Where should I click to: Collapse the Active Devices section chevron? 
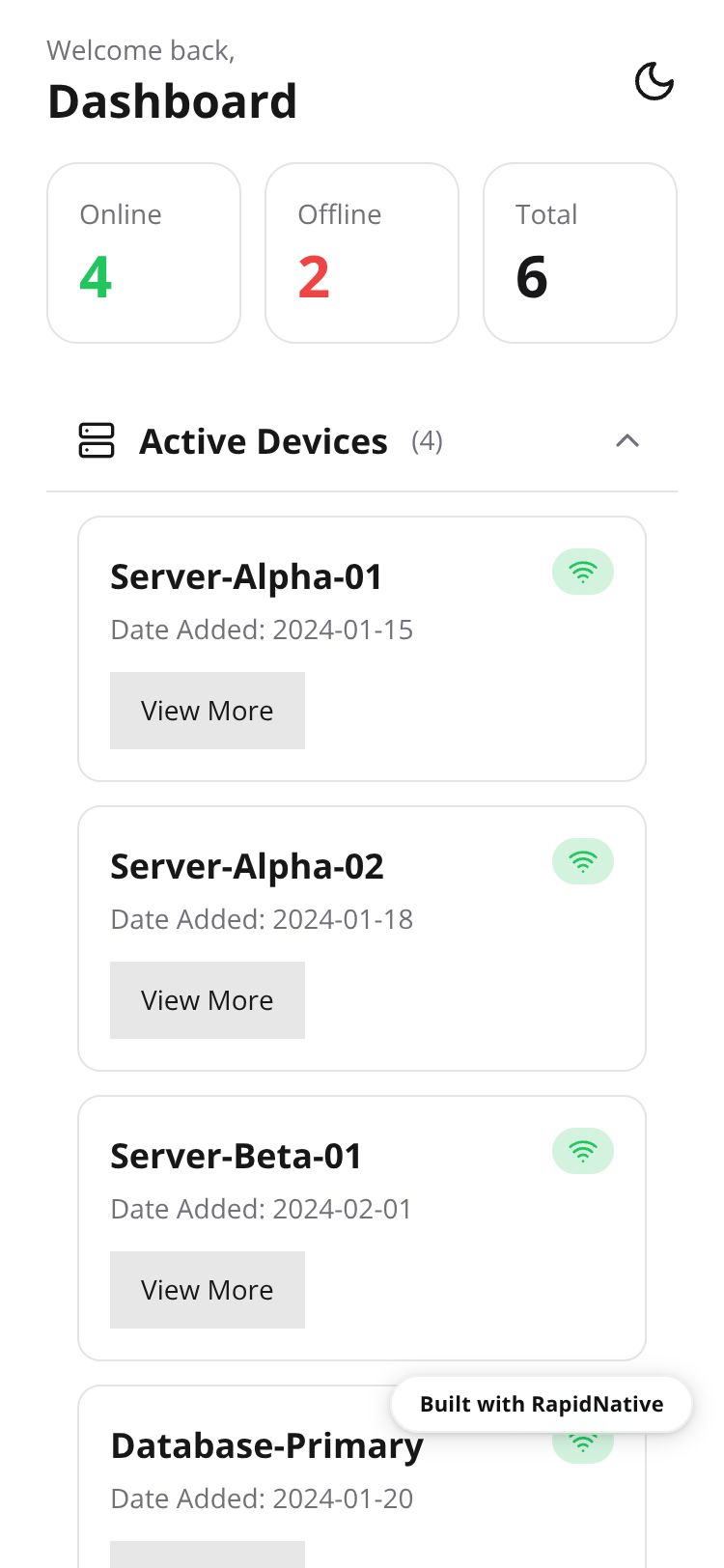627,441
